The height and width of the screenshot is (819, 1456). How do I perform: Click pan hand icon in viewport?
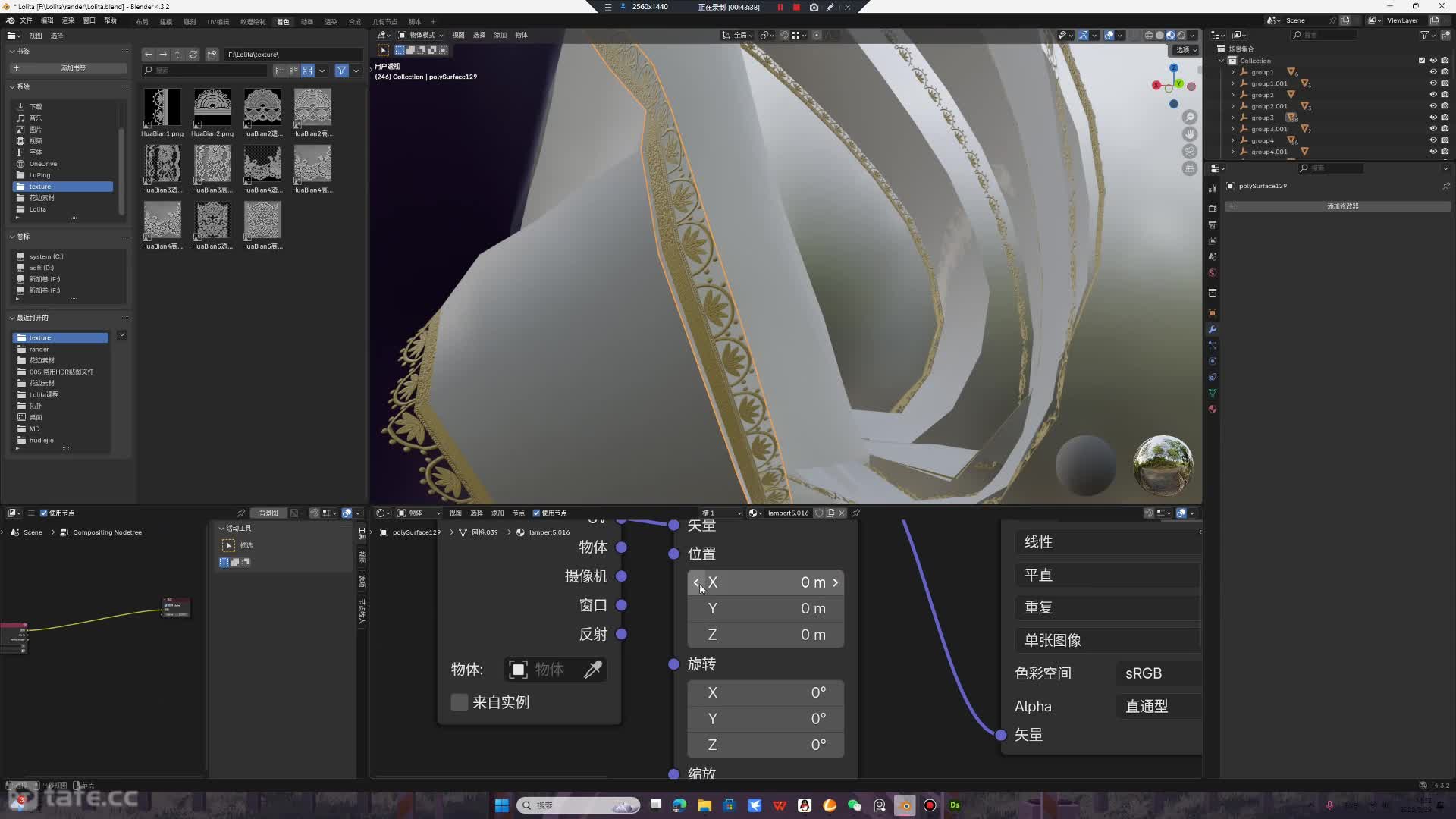[1190, 134]
